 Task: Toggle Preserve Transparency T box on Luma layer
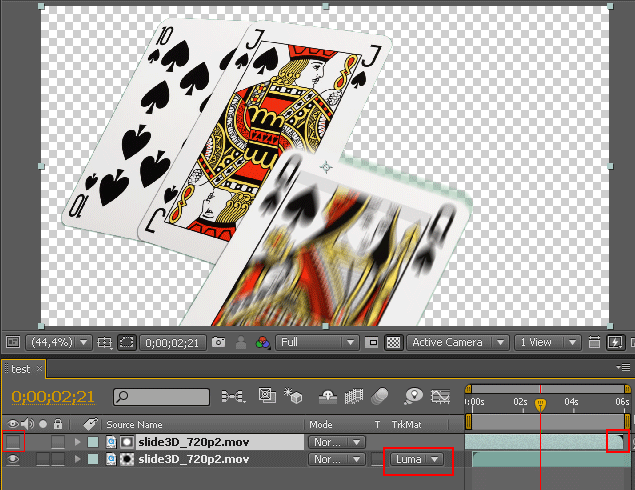[377, 459]
